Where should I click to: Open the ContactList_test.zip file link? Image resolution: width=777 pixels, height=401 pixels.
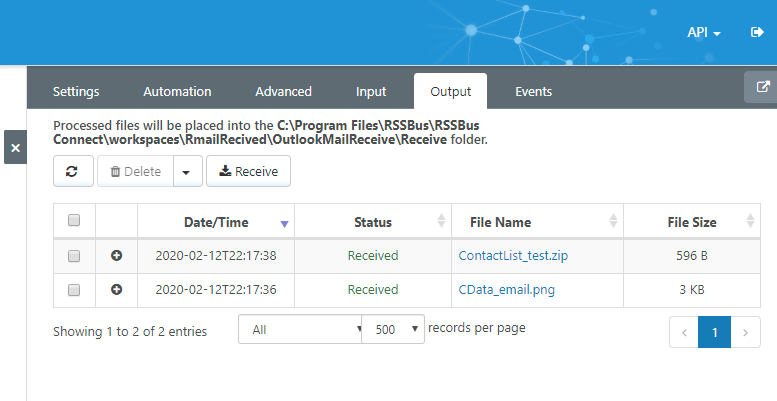514,256
